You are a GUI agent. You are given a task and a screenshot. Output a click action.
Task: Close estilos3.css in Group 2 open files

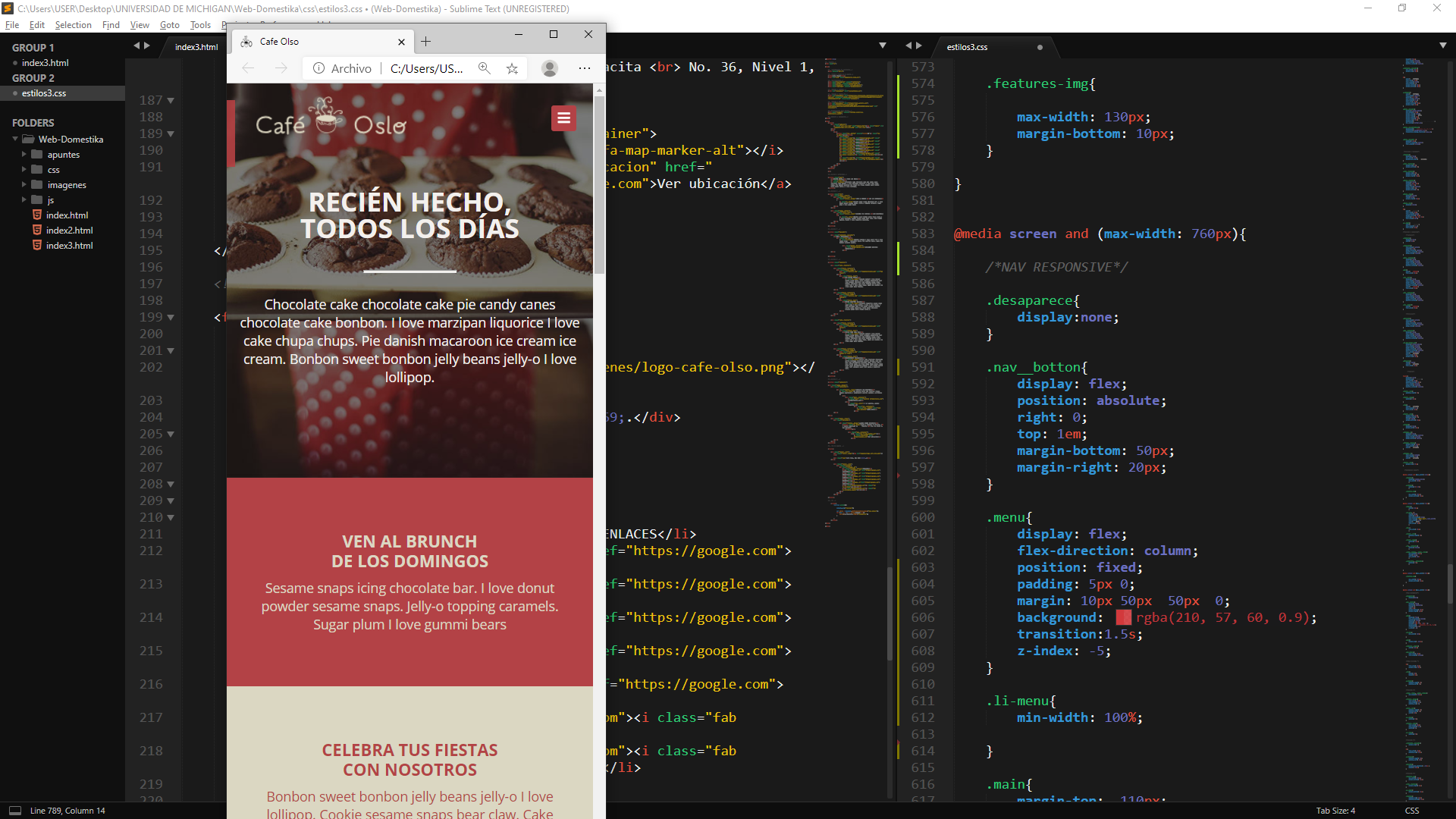15,93
